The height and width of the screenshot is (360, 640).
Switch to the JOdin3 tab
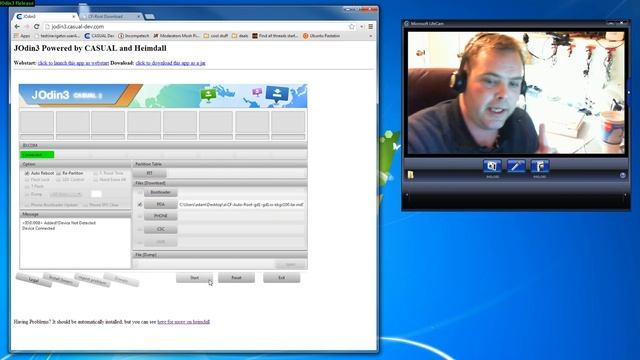pyautogui.click(x=45, y=16)
